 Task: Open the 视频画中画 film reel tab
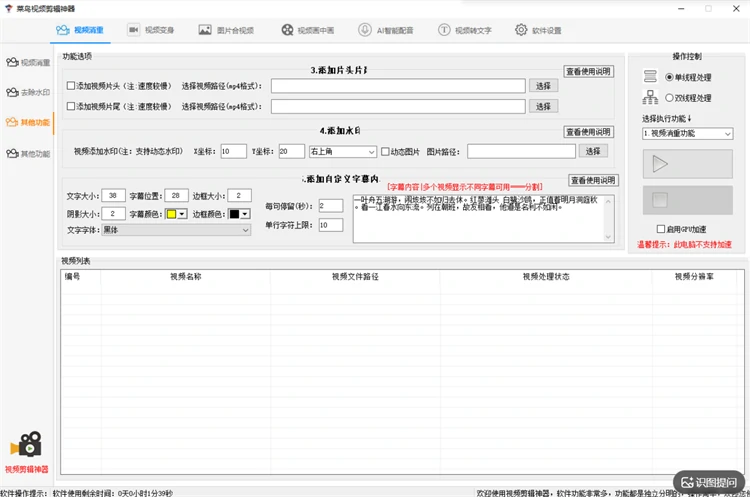pos(308,30)
